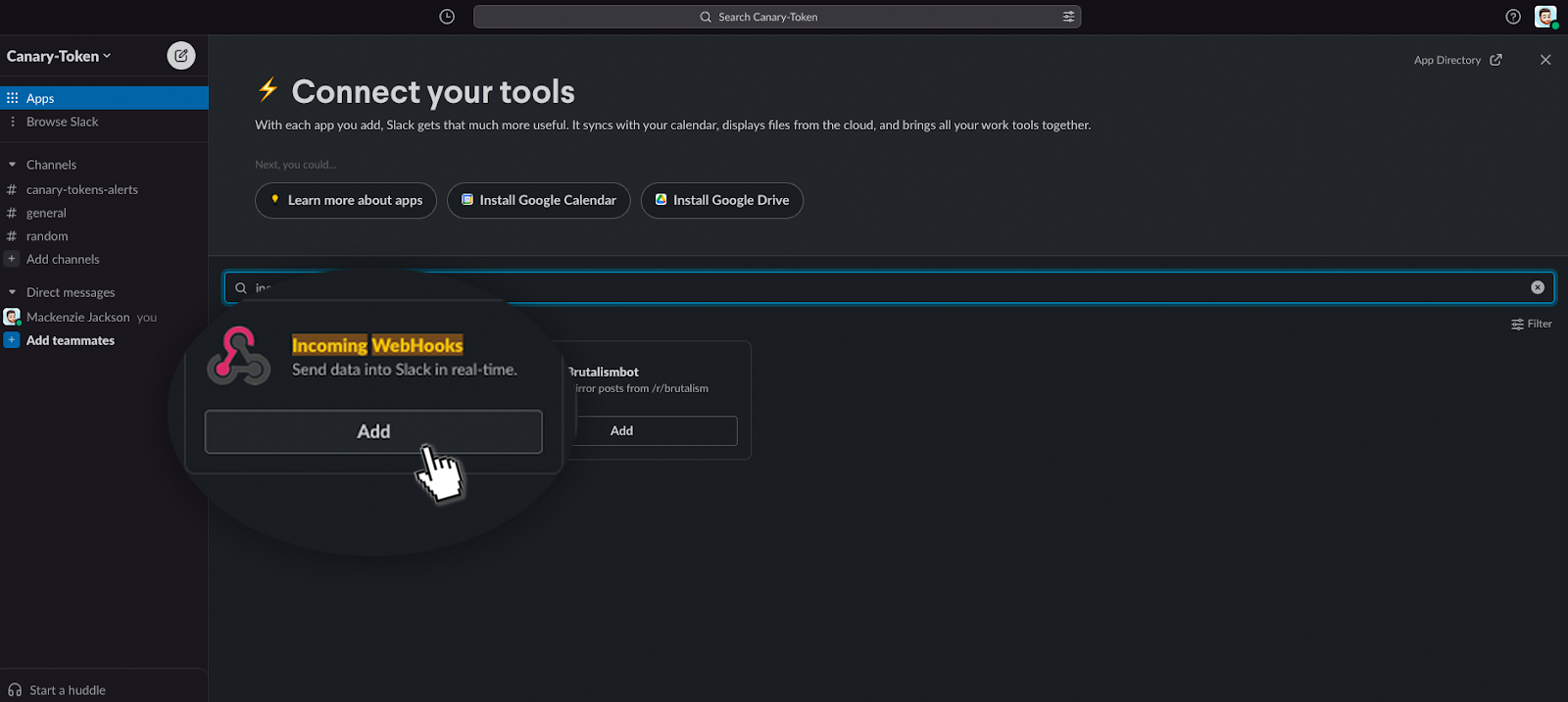This screenshot has height=702, width=1568.
Task: Open the random channel
Action: coord(47,236)
